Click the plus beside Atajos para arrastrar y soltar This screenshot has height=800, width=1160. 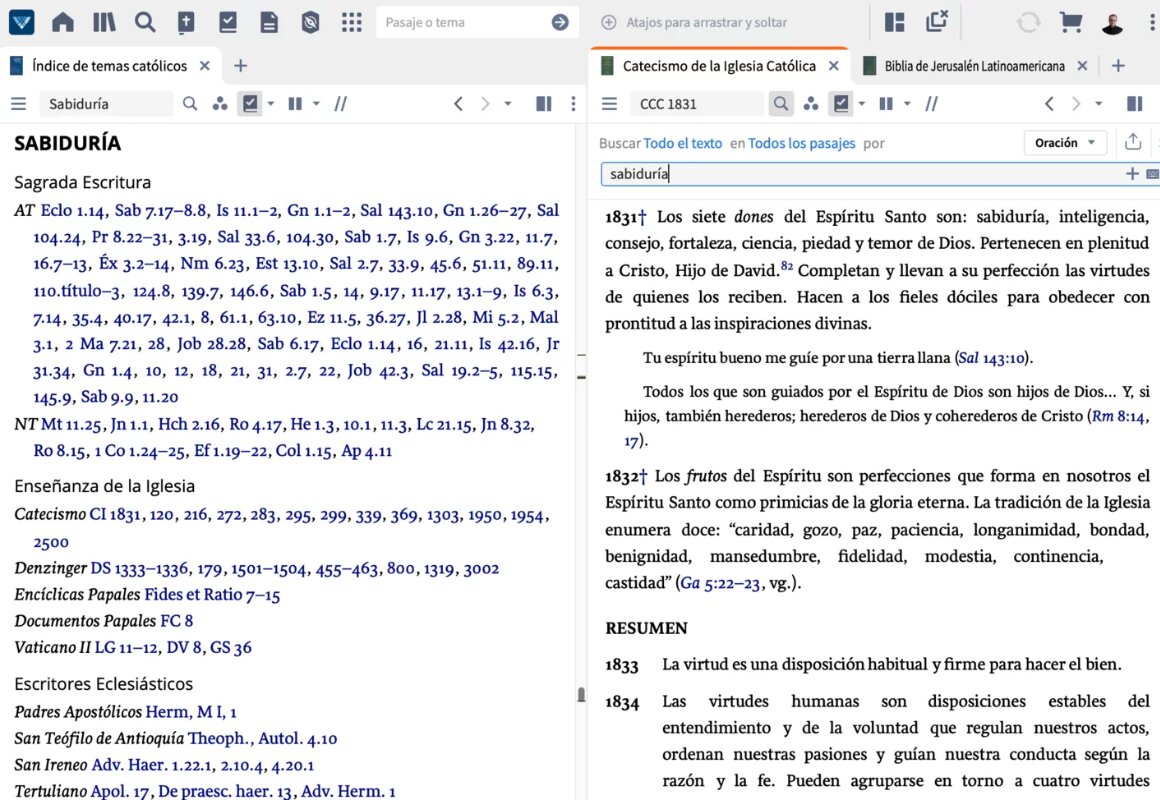609,22
